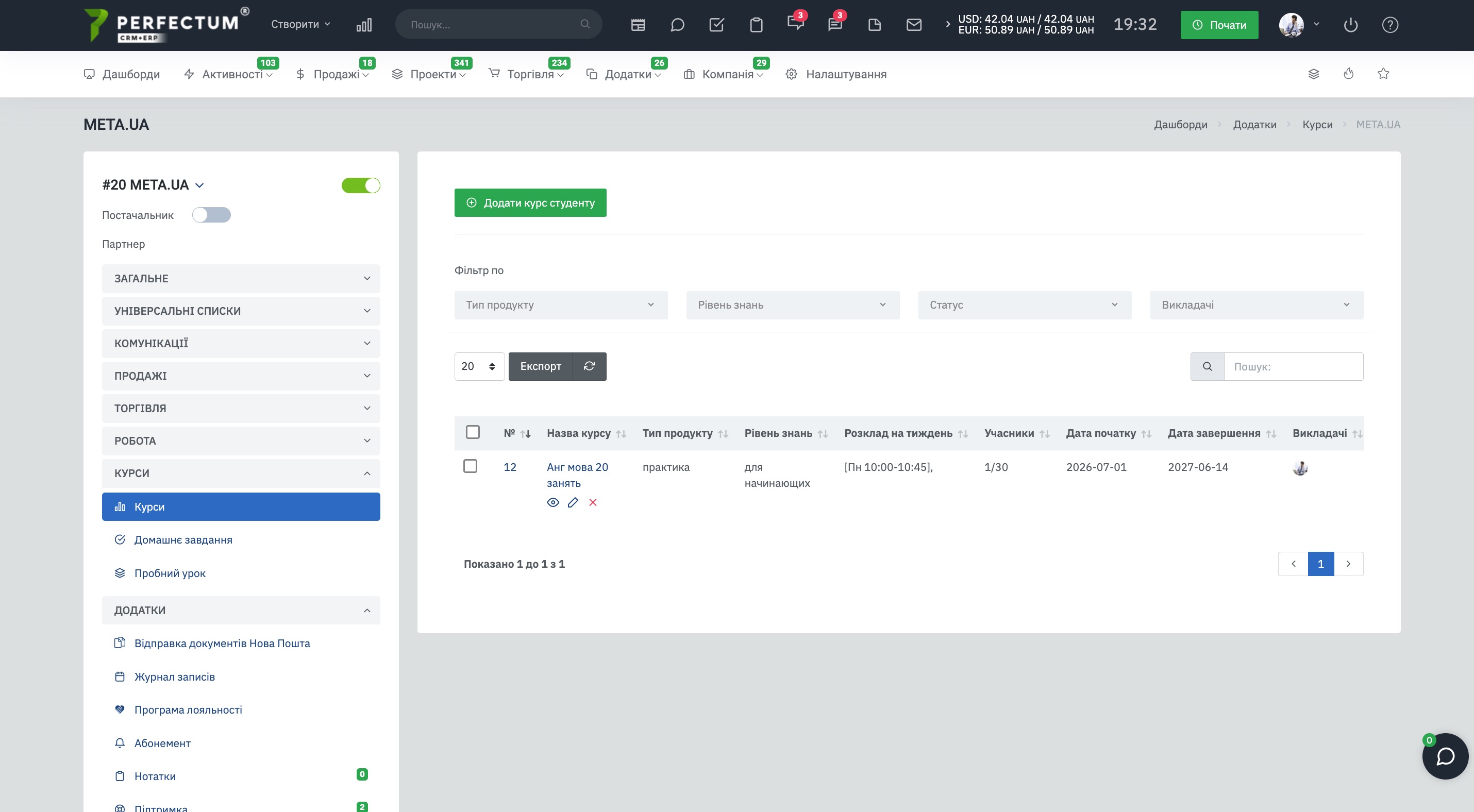Viewport: 1474px width, 812px height.
Task: Open the Тип продукту filter dropdown
Action: [x=561, y=305]
